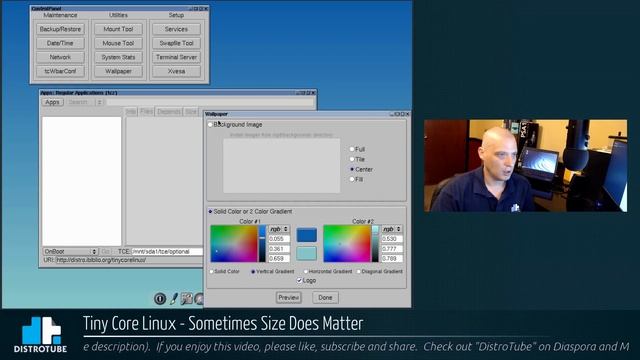
Task: Click Preview in the Wallpaper dialog
Action: 289,298
